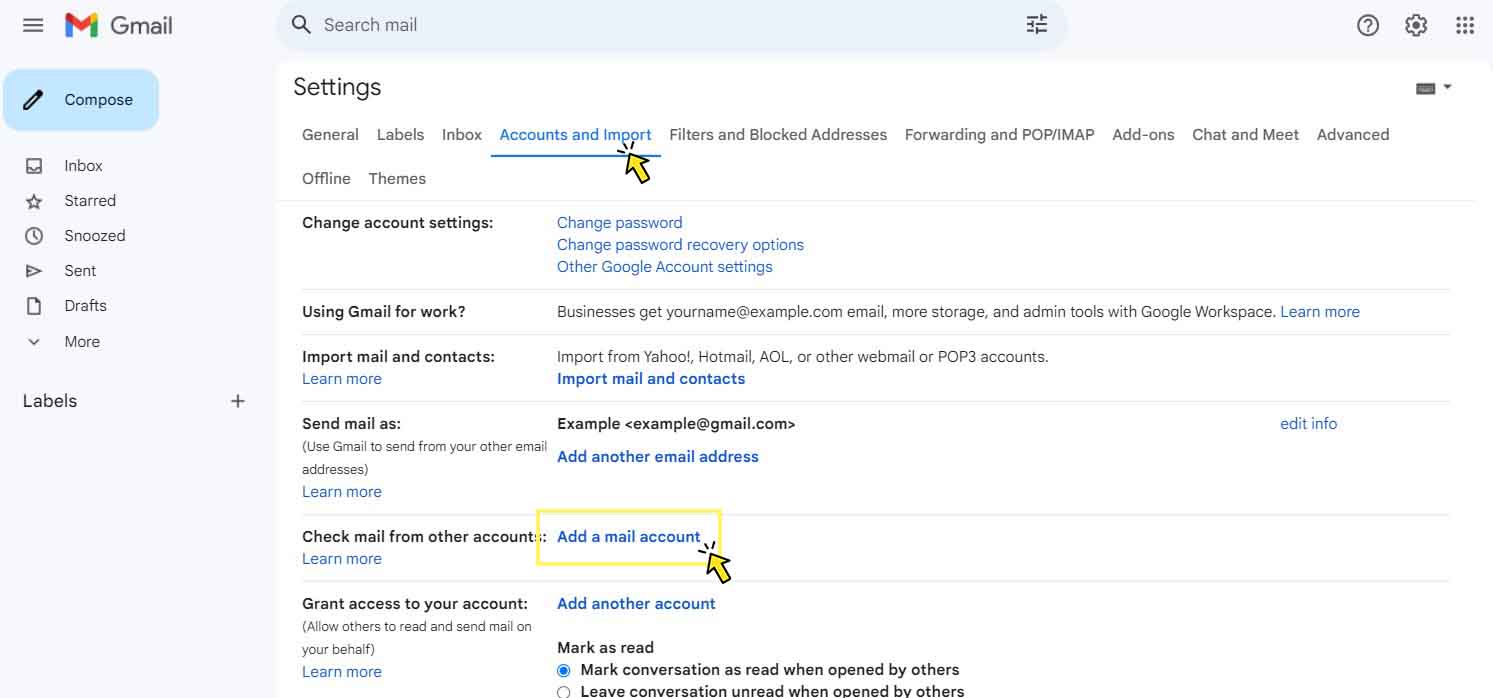Image resolution: width=1493 pixels, height=698 pixels.
Task: Open advanced search options icon
Action: [1036, 24]
